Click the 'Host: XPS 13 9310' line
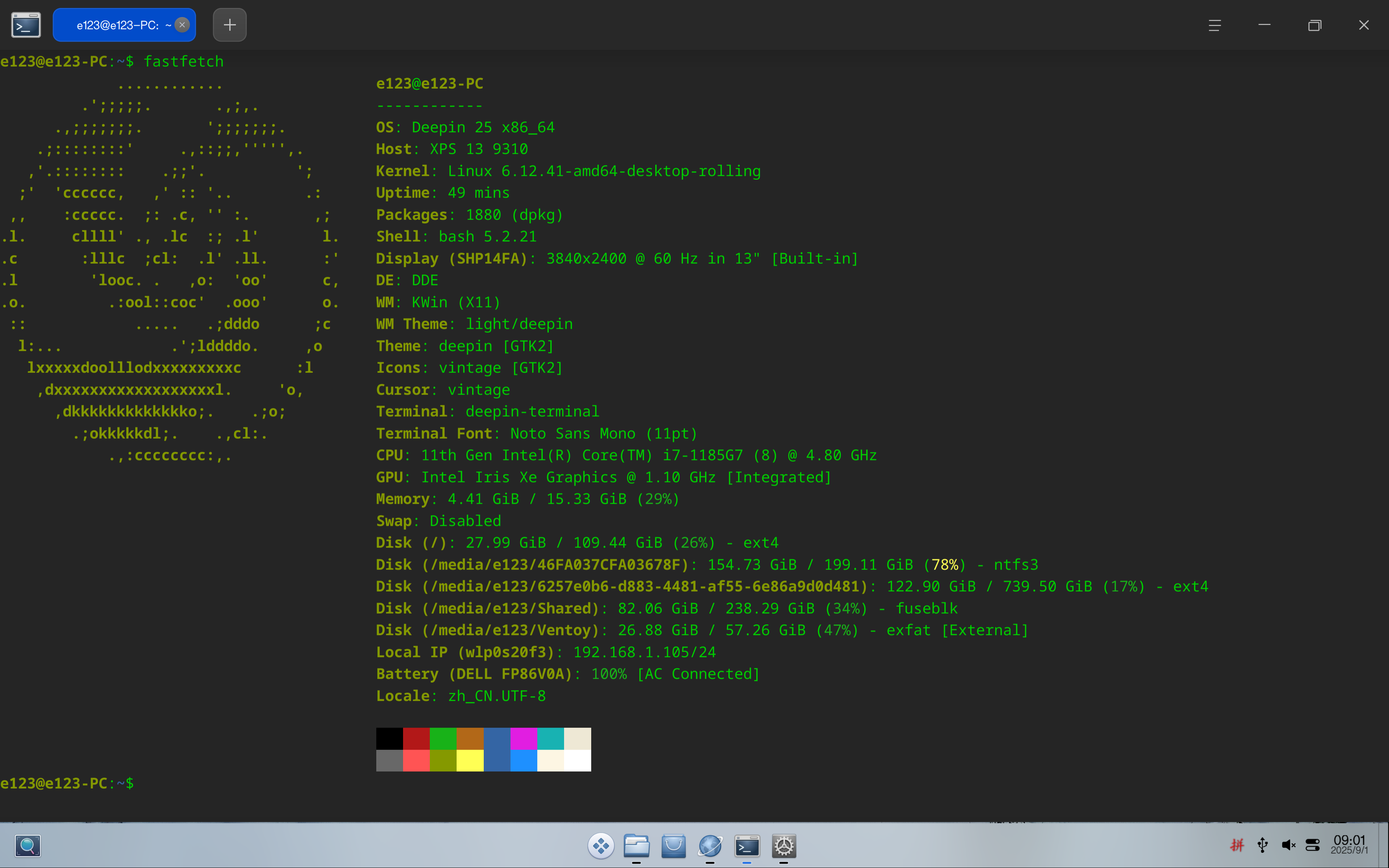Screen dimensions: 1389x868 [452, 149]
